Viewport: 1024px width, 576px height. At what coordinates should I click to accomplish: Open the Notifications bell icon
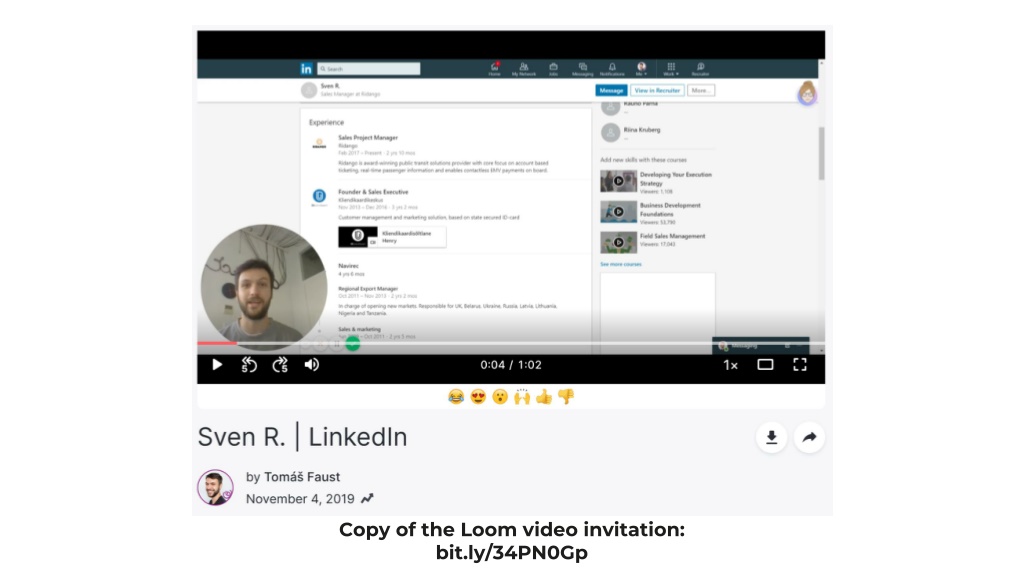612,69
